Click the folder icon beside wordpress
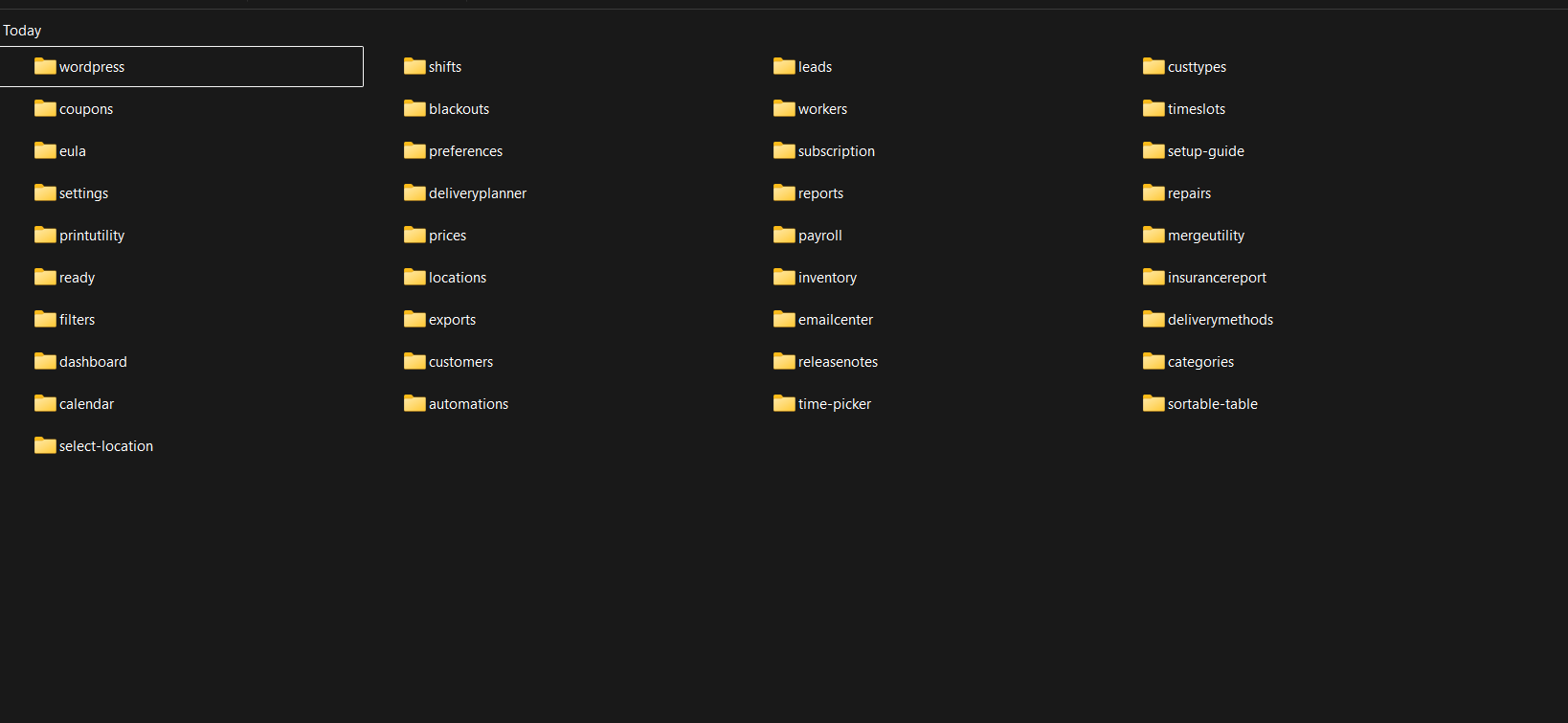This screenshot has height=723, width=1568. click(x=45, y=66)
